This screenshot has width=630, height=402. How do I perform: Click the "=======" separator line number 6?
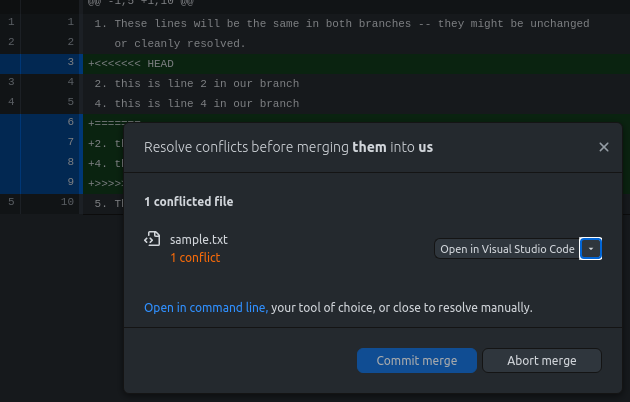70,122
